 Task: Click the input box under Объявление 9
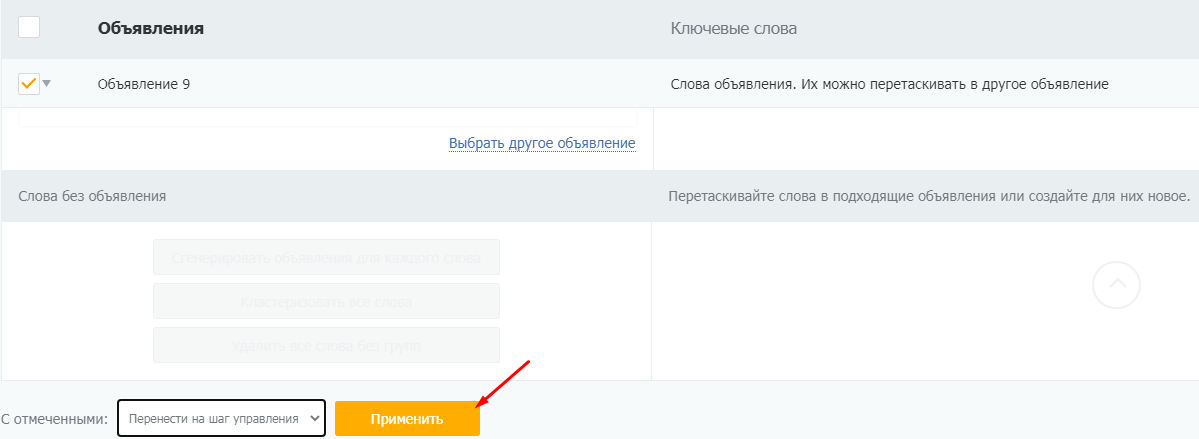(327, 117)
